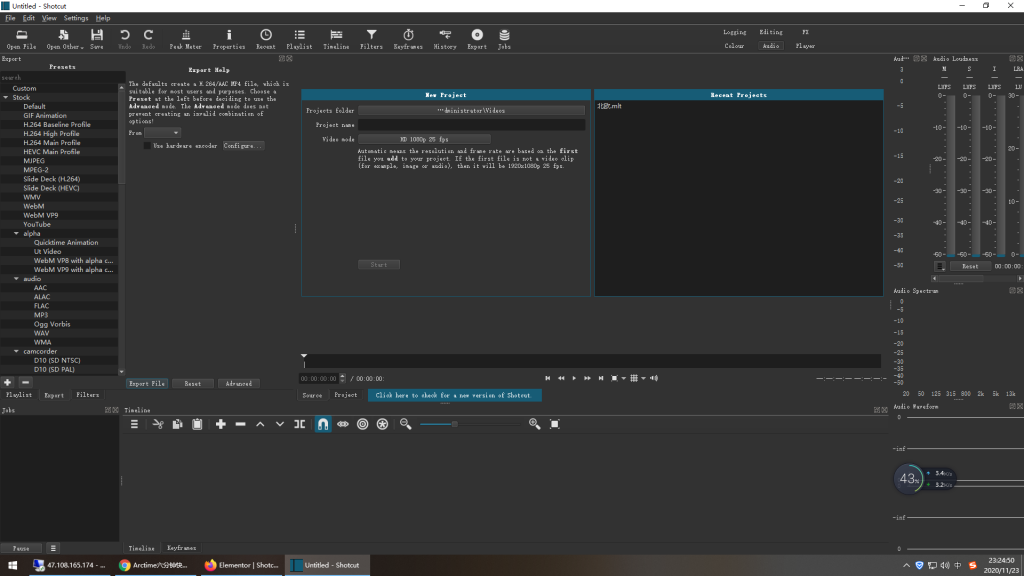Viewport: 1024px width, 576px height.
Task: Open the Open Other dropdown arrow
Action: point(82,47)
